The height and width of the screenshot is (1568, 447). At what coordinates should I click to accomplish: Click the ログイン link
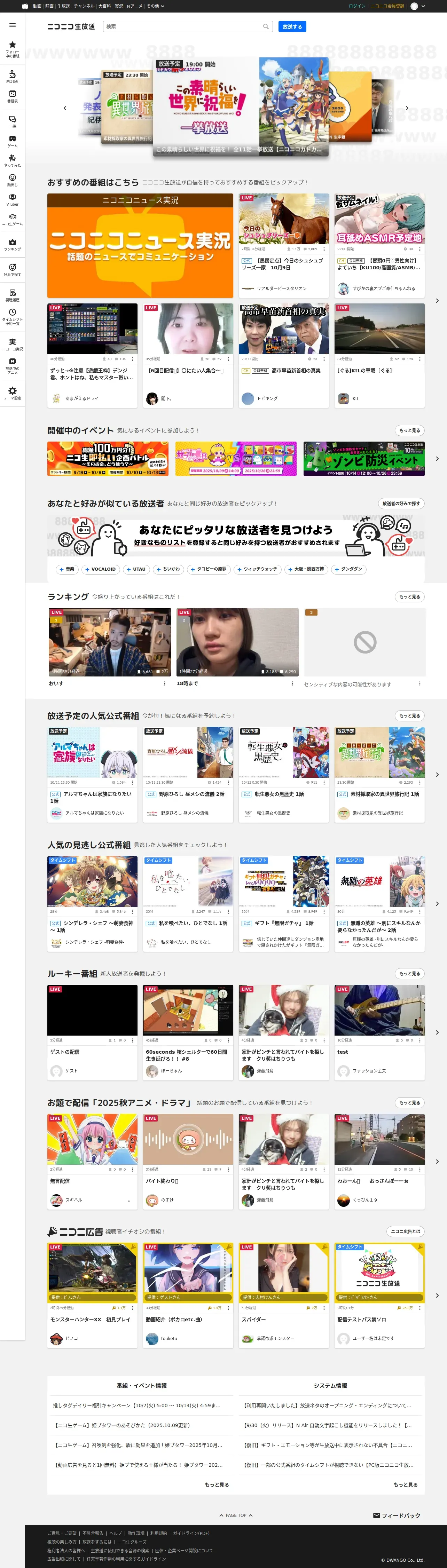tap(357, 6)
